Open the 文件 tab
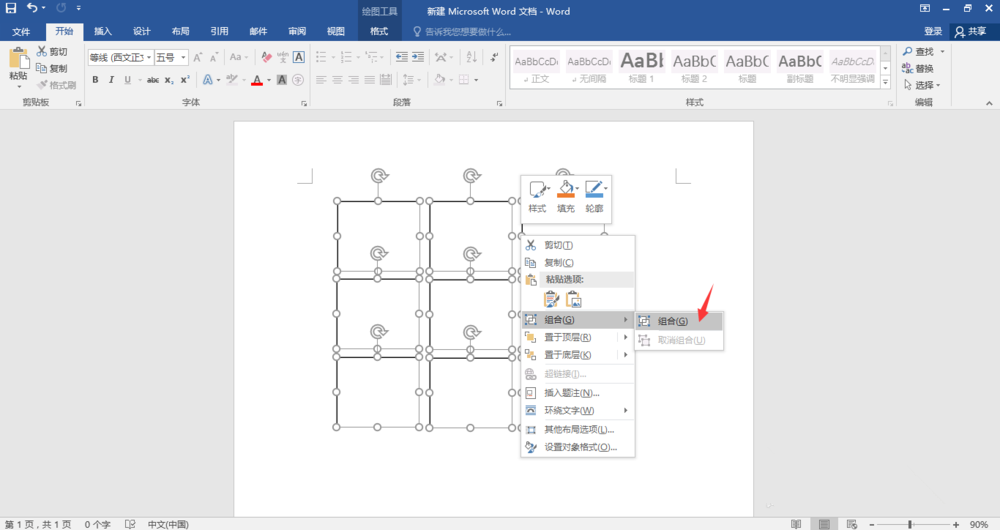This screenshot has height=530, width=1000. pyautogui.click(x=21, y=31)
